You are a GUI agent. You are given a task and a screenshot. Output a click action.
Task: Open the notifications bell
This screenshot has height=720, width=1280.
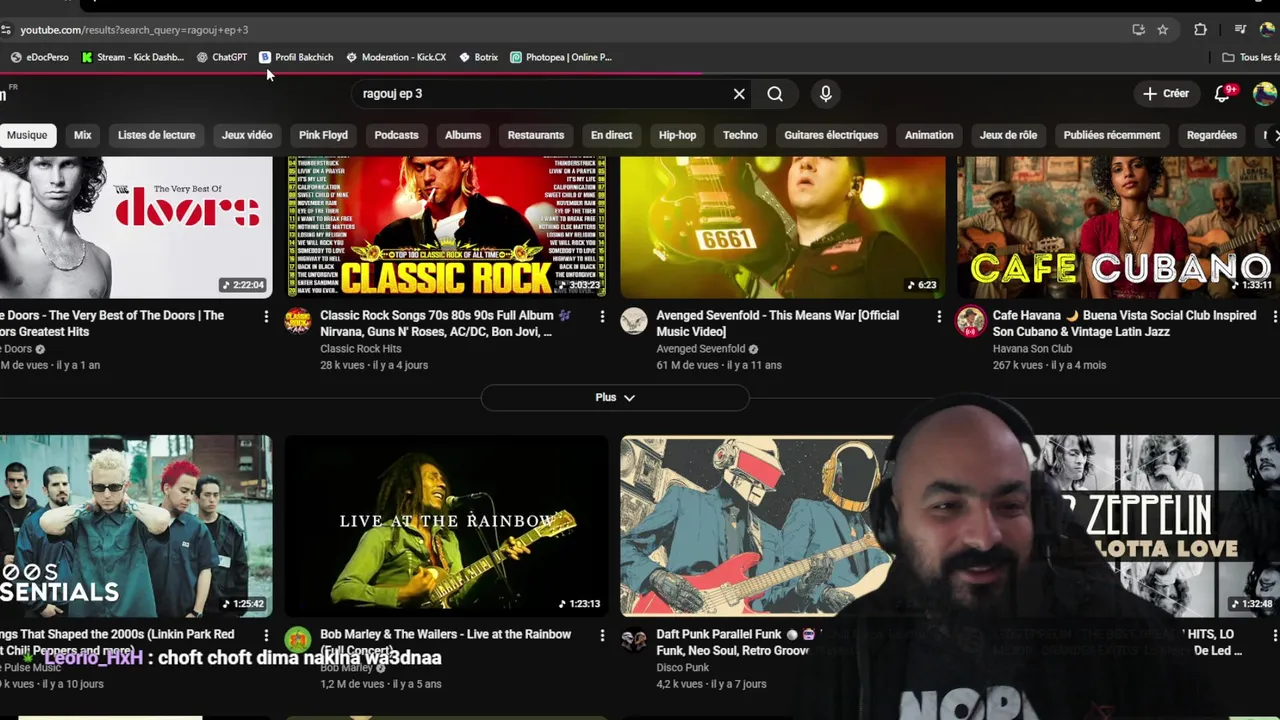[x=1222, y=93]
